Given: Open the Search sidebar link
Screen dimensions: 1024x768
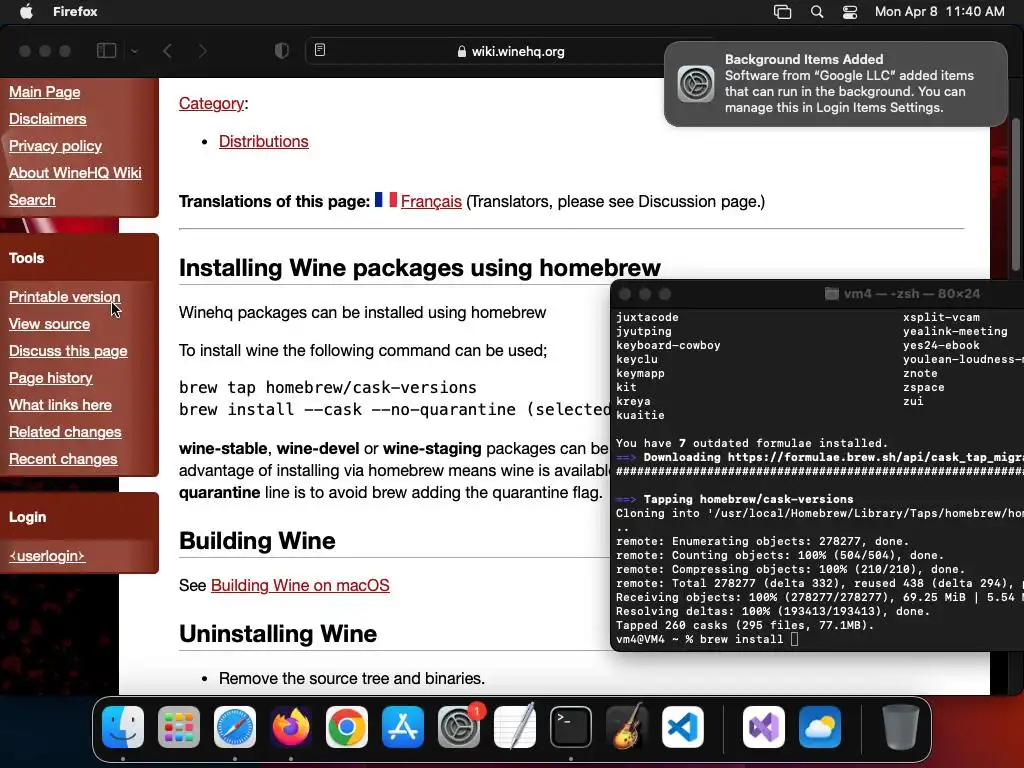Looking at the screenshot, I should pyautogui.click(x=31, y=200).
